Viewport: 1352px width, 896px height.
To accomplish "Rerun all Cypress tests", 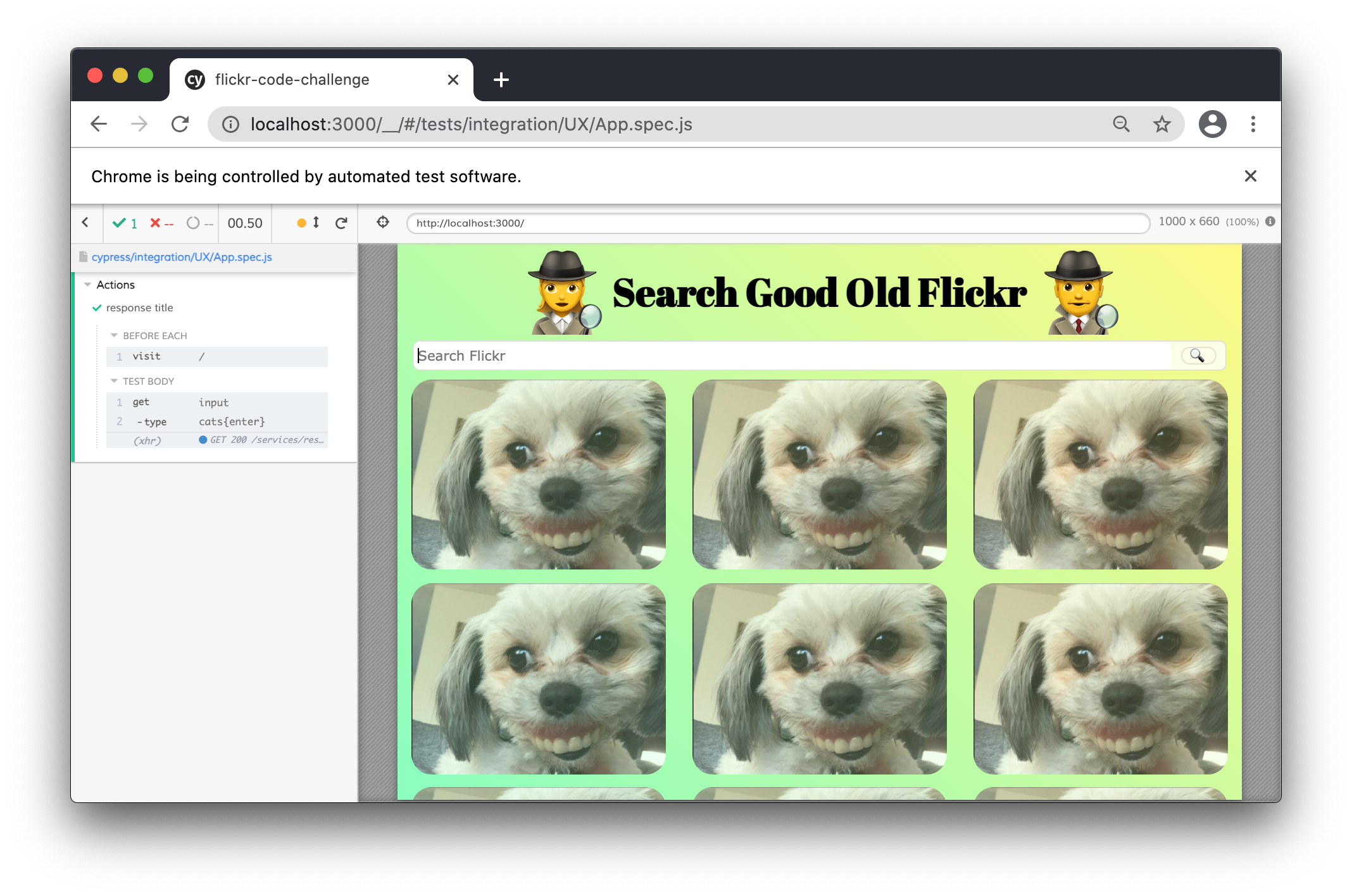I will [x=341, y=223].
